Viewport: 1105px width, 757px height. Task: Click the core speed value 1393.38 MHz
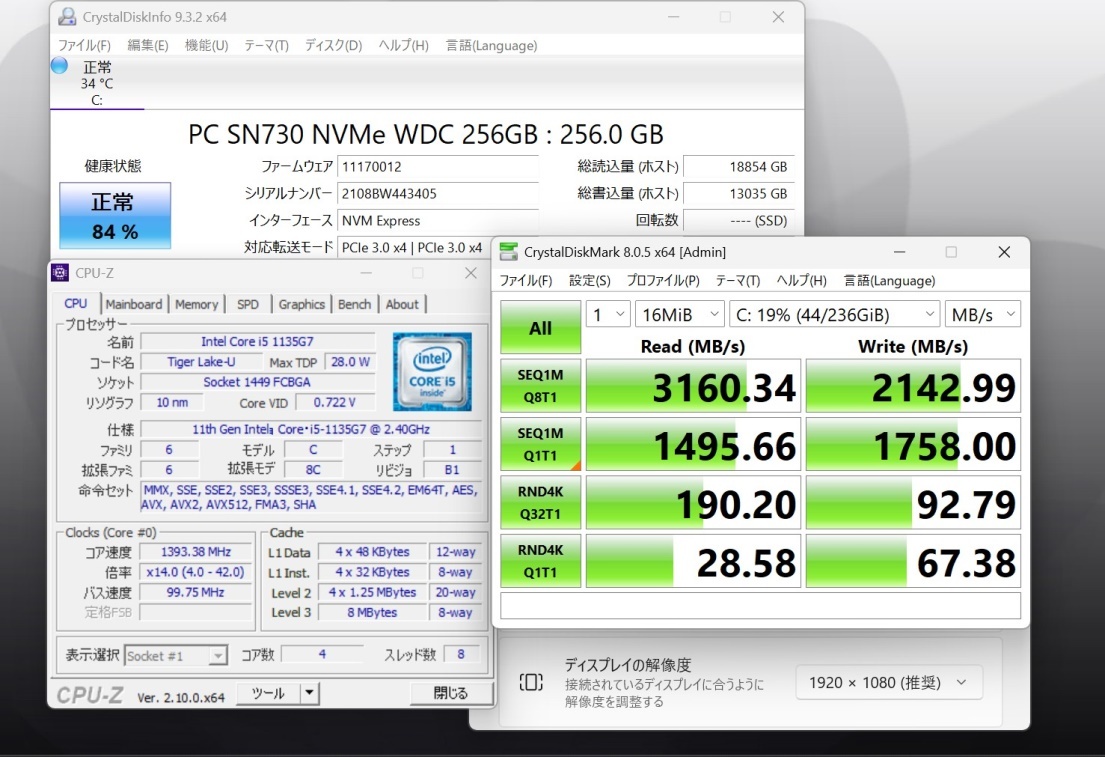click(x=196, y=552)
